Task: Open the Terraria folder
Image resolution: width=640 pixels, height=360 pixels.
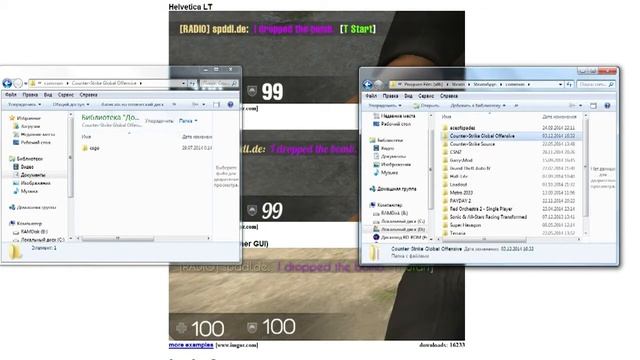Action: pos(454,233)
